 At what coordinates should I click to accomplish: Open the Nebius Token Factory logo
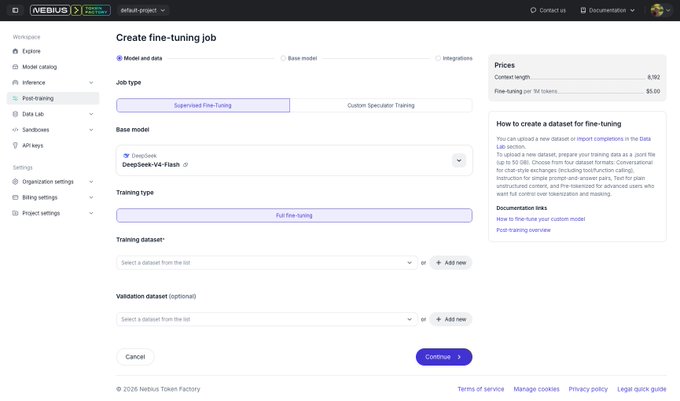[70, 10]
